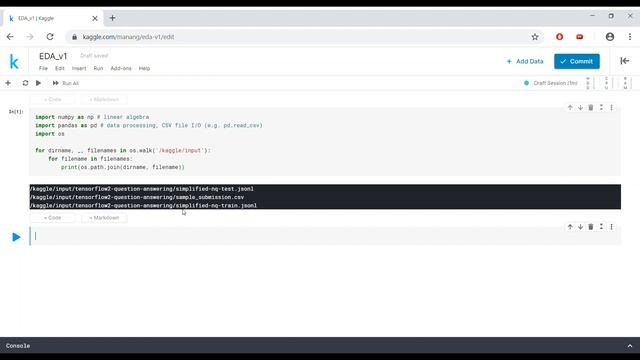Open the first cell's more options menu
Viewport: 640px width, 360px height.
pyautogui.click(x=611, y=108)
